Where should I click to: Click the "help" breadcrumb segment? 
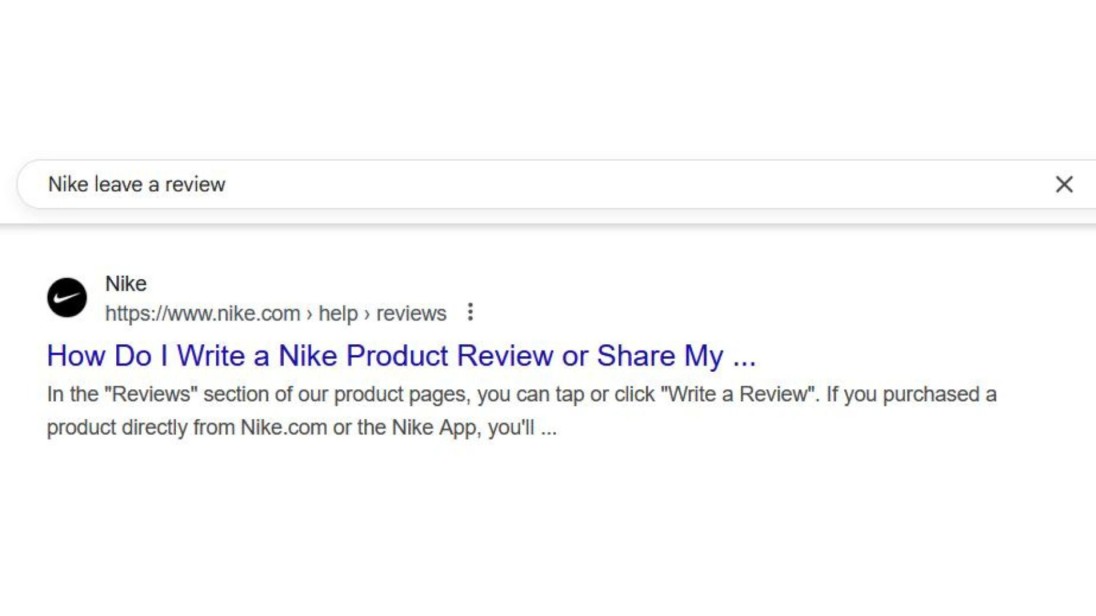pyautogui.click(x=338, y=314)
